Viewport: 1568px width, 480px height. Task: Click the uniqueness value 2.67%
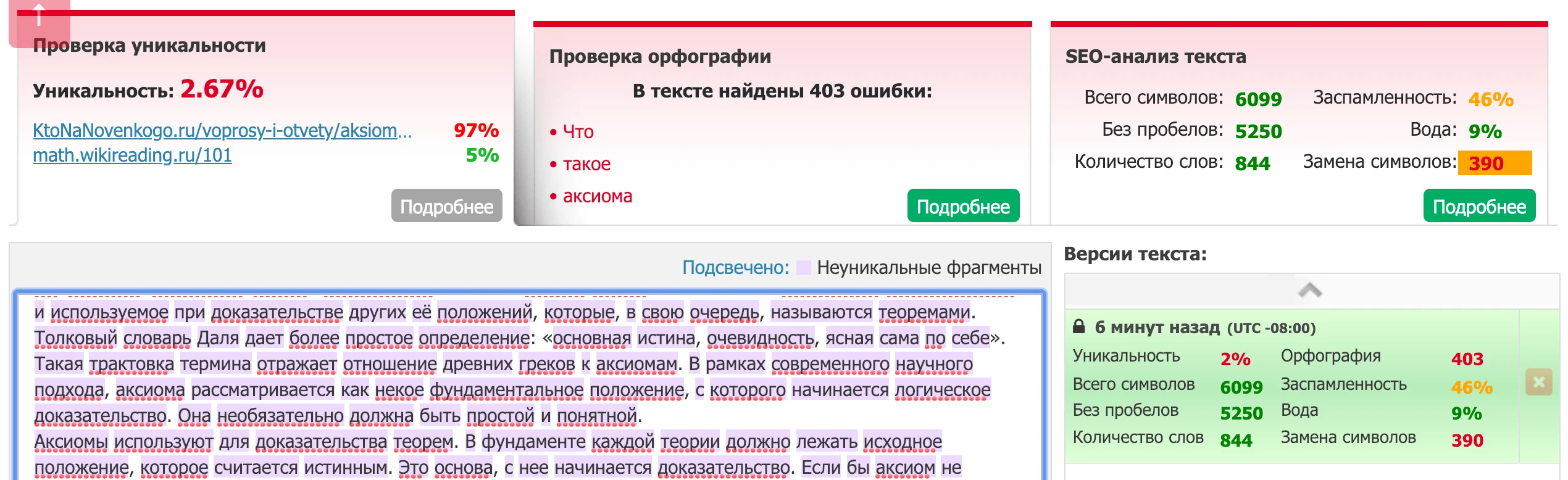coord(222,89)
